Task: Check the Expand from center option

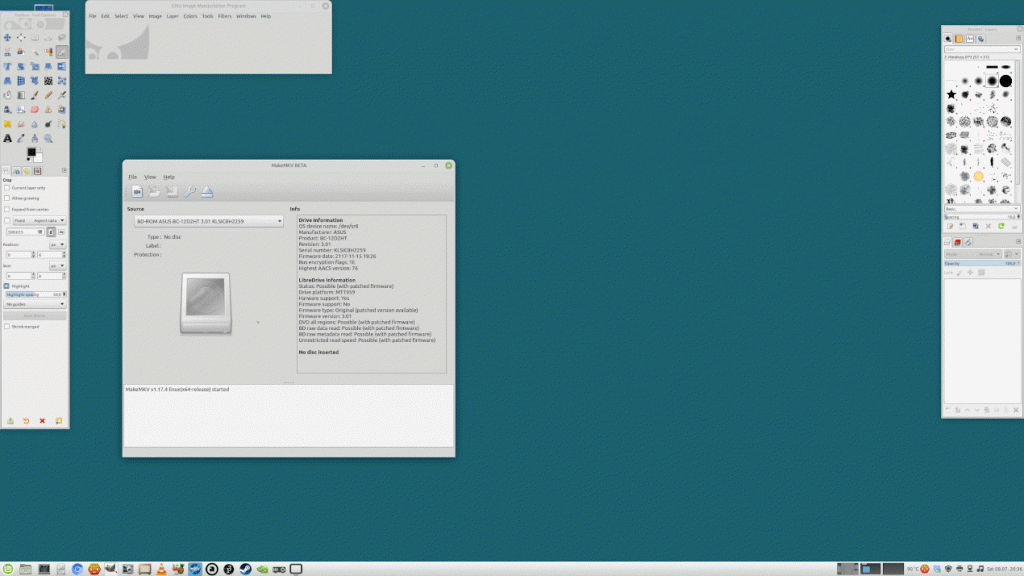Action: coord(7,210)
